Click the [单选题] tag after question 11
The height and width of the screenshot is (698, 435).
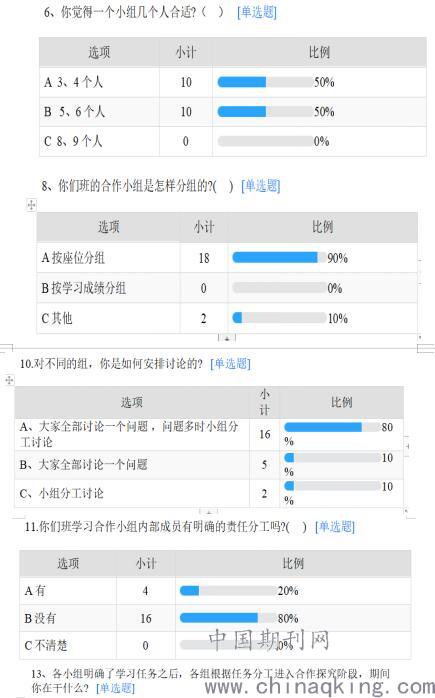[x=334, y=527]
